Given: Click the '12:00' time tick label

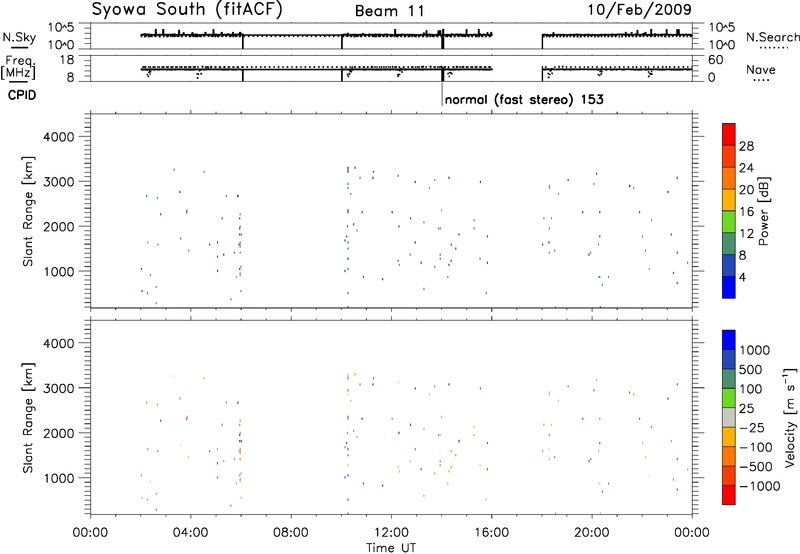Looking at the screenshot, I should click(391, 532).
